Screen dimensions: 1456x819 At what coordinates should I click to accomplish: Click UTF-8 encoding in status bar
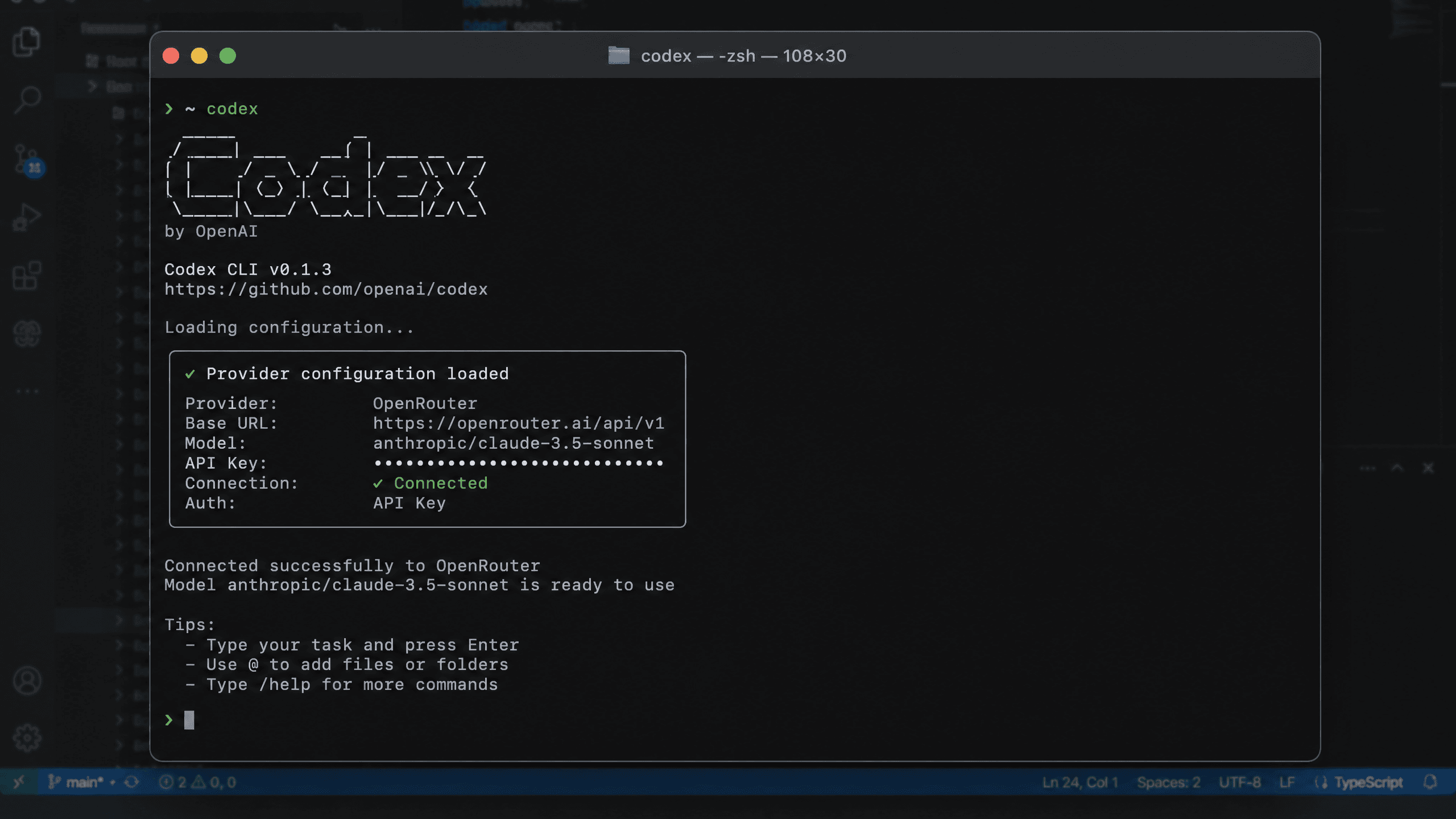[x=1239, y=782]
